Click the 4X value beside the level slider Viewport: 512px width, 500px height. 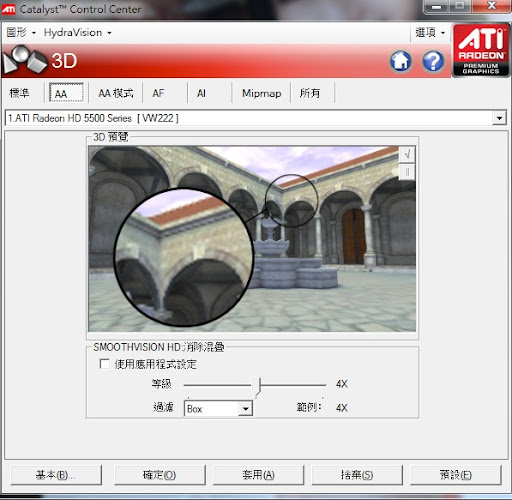(x=342, y=384)
